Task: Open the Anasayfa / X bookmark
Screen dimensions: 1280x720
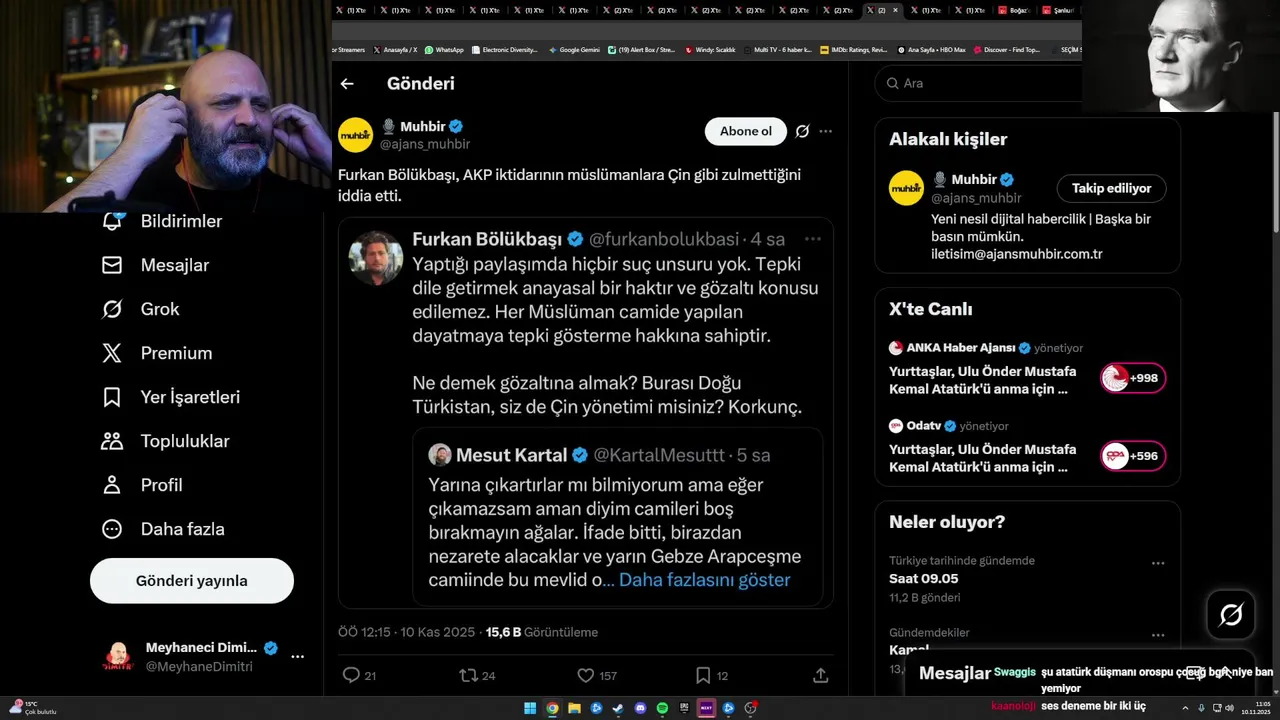Action: pos(395,49)
